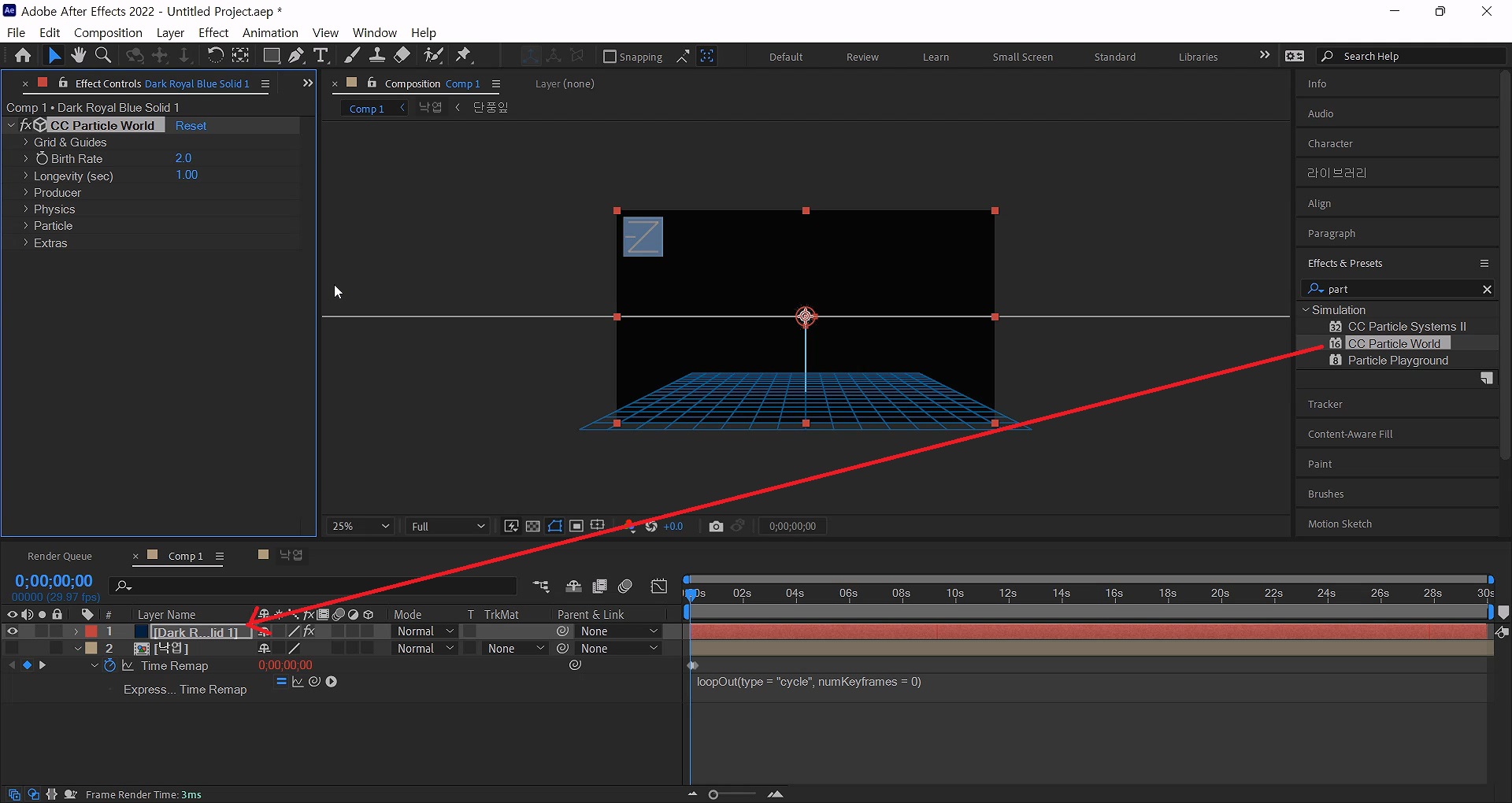Open the Window menu

click(x=374, y=32)
